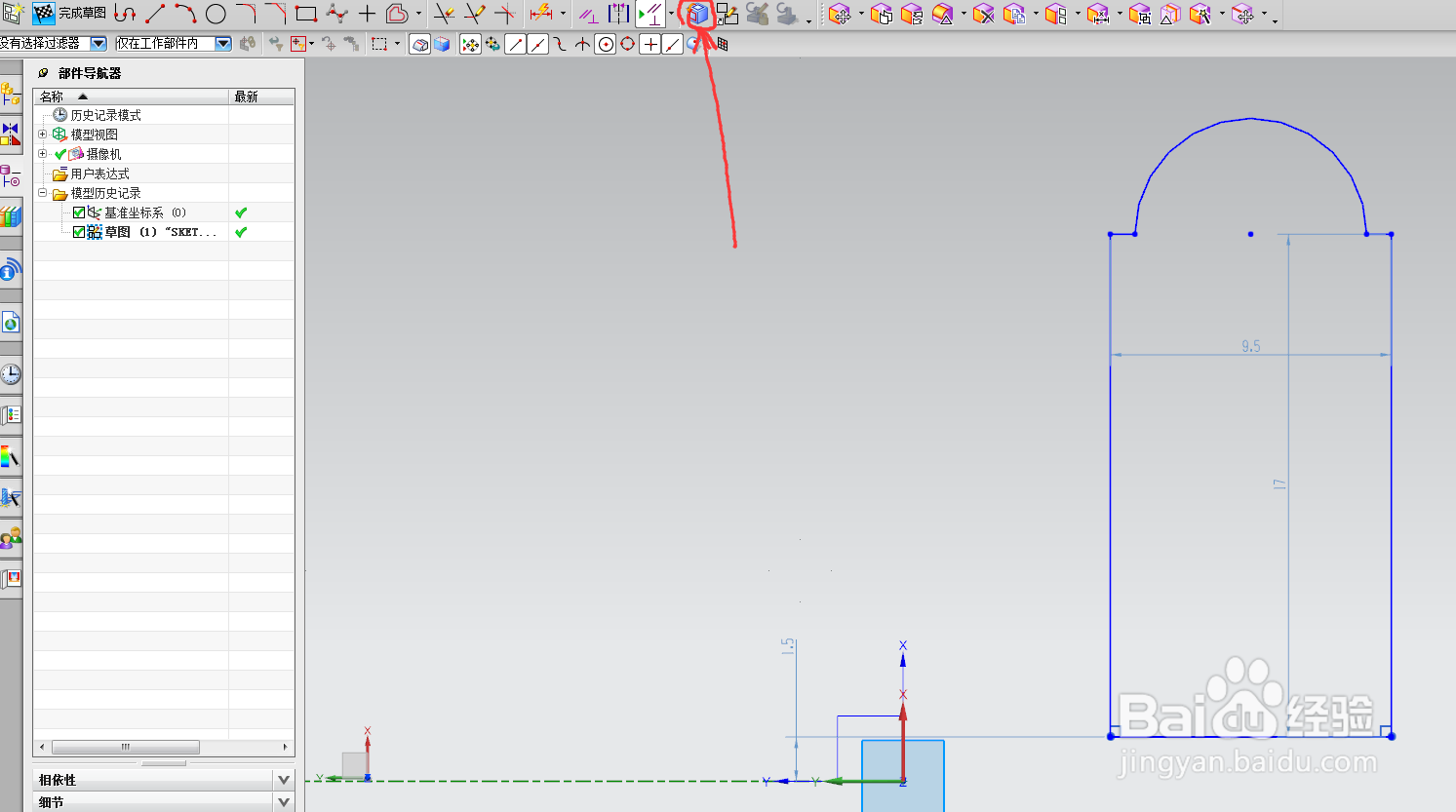Collapse the 模型历史记录 tree node
Image resolution: width=1456 pixels, height=812 pixels.
coord(42,193)
